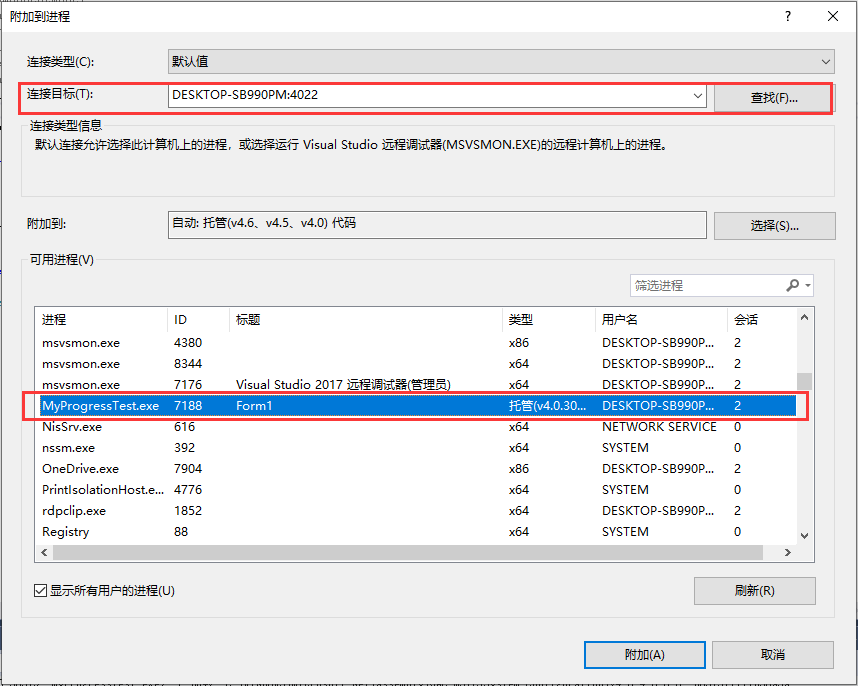Viewport: 858px width, 686px height.
Task: Click the 附加(A) button
Action: coord(645,655)
